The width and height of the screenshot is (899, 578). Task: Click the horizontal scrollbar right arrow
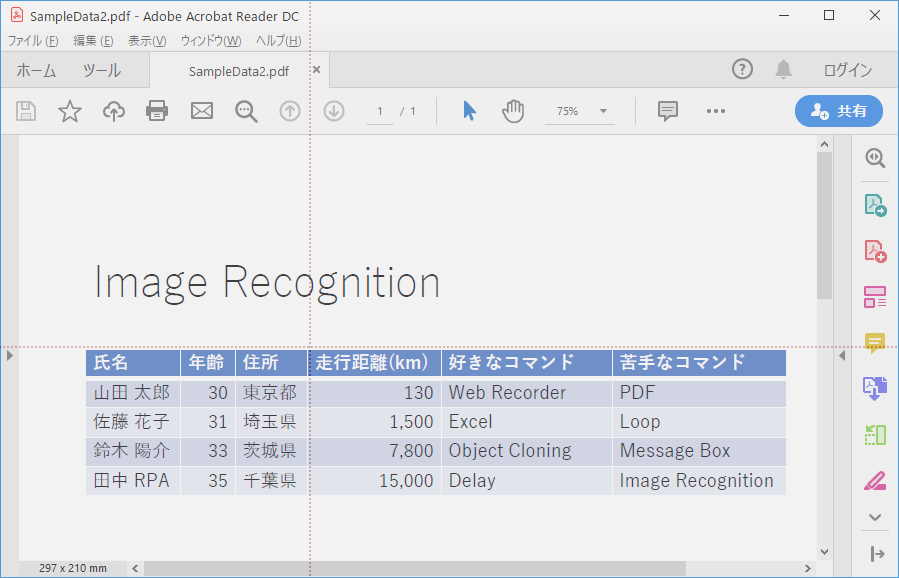click(808, 568)
